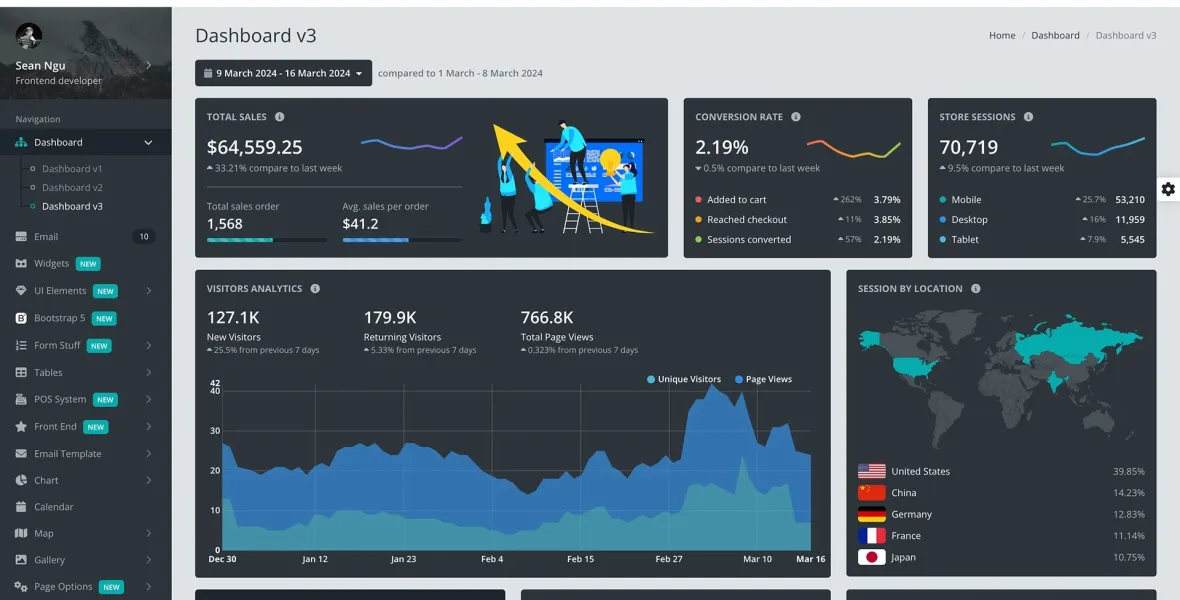Image resolution: width=1180 pixels, height=600 pixels.
Task: Open the date range dropdown 9 March - 16 March
Action: click(283, 73)
